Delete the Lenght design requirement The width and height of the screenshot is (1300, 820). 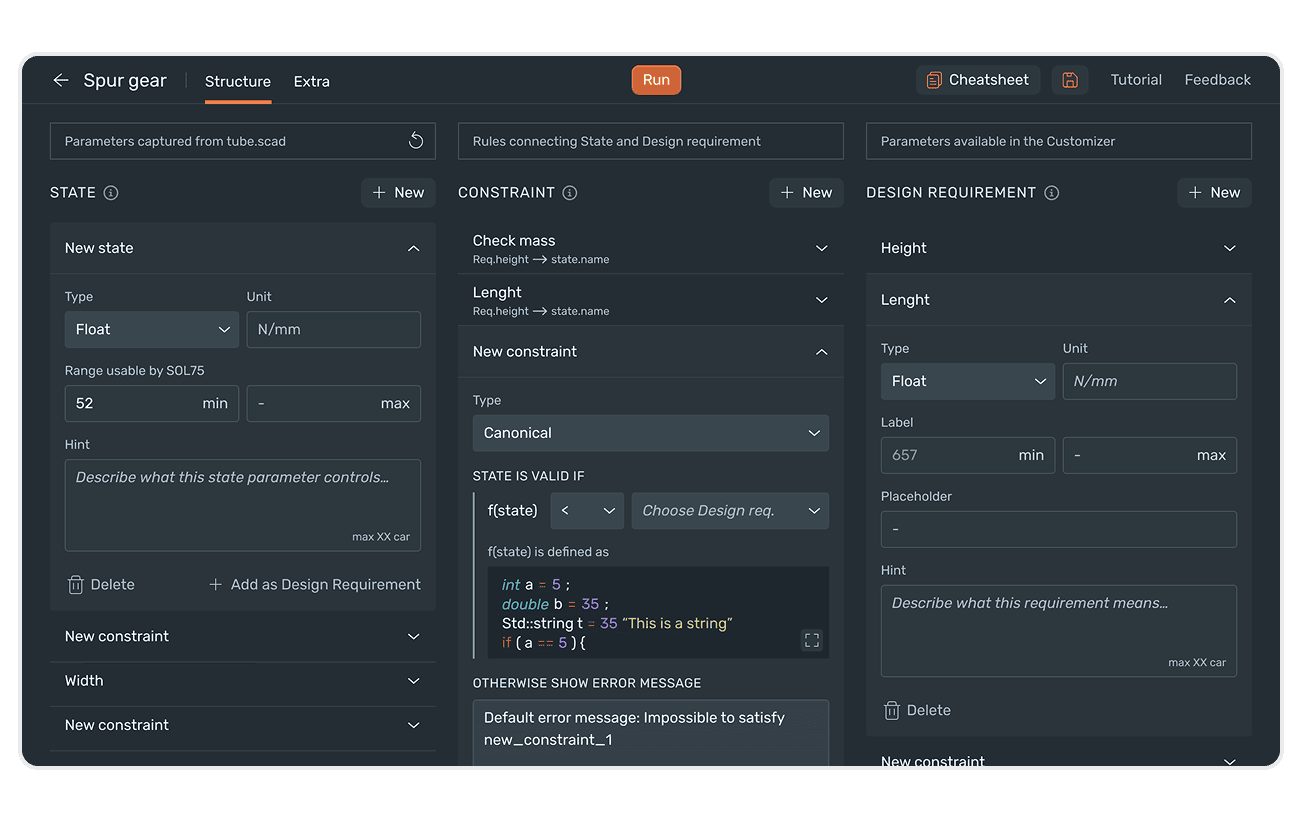click(x=917, y=711)
